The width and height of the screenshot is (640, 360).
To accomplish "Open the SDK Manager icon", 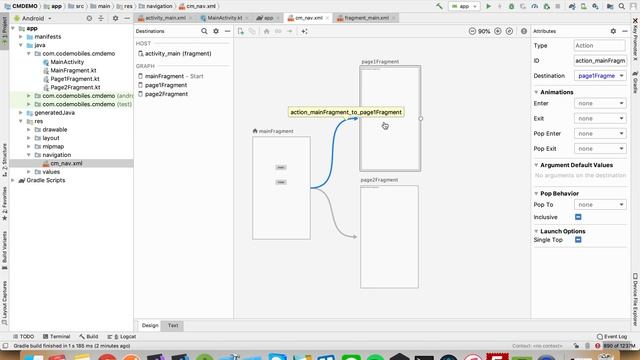I will coord(596,6).
